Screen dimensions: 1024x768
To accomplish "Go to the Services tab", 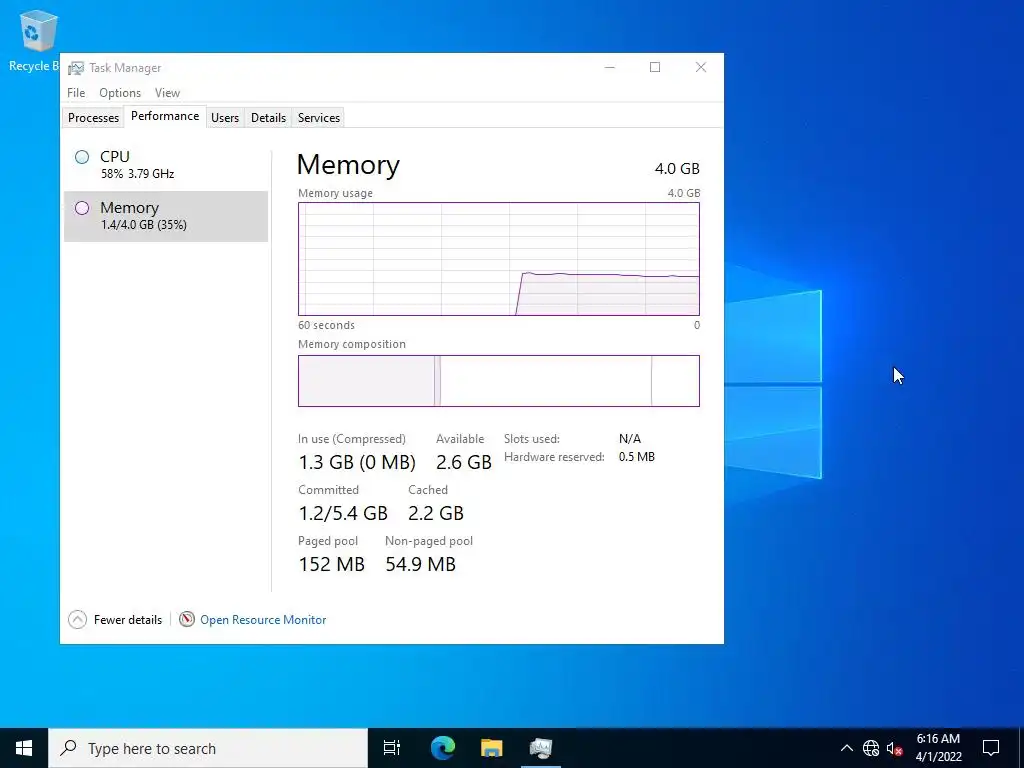I will click(x=319, y=118).
